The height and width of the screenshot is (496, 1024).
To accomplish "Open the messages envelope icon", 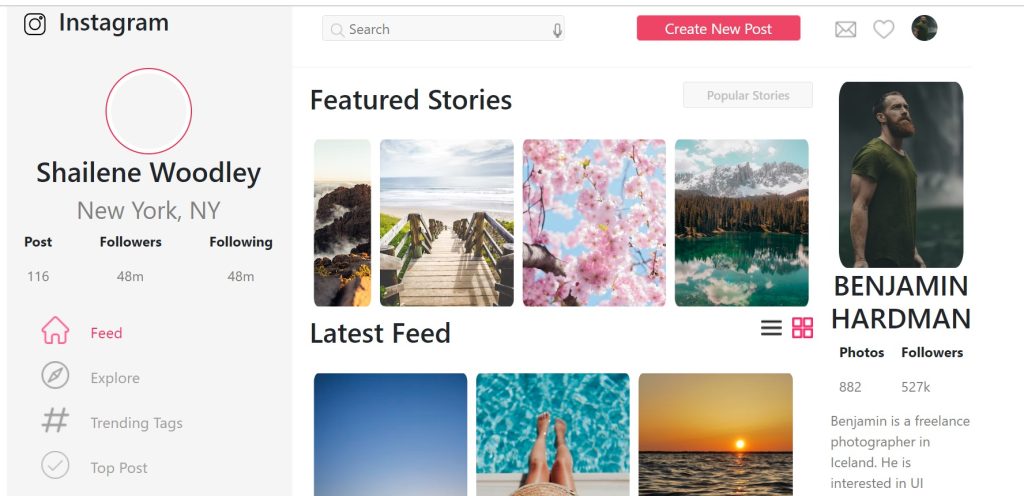I will click(x=845, y=30).
